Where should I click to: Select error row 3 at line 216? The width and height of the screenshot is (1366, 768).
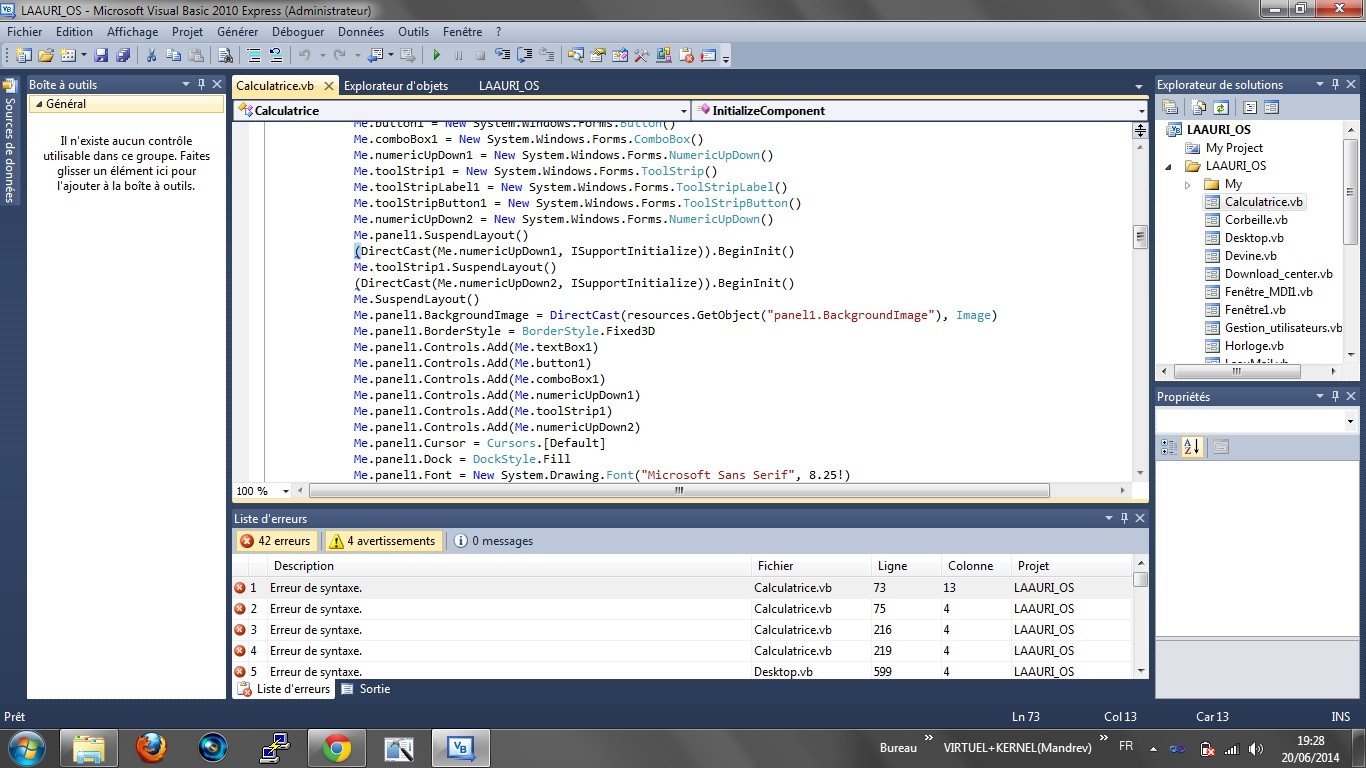683,630
